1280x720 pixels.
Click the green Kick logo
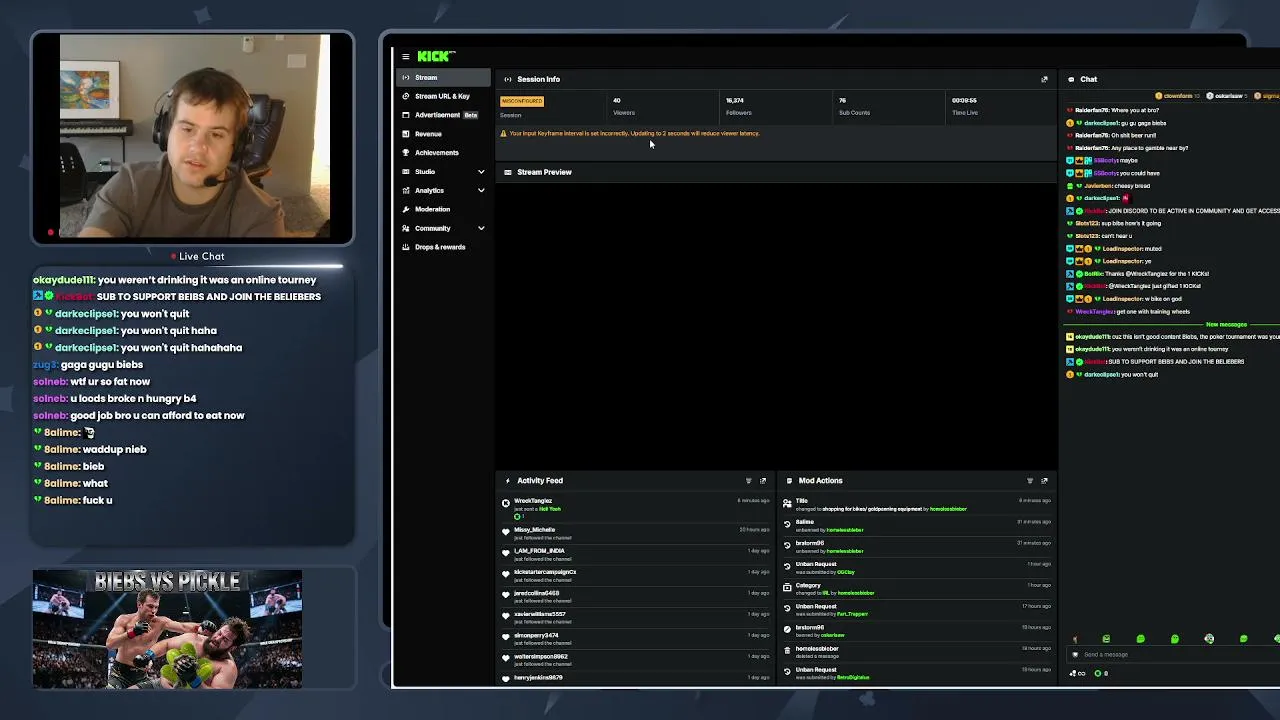click(435, 57)
